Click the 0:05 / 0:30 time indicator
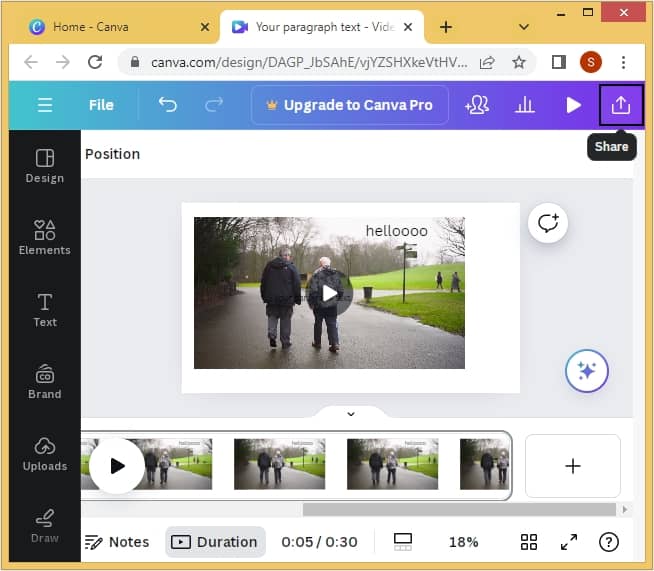The height and width of the screenshot is (571, 654). [319, 542]
